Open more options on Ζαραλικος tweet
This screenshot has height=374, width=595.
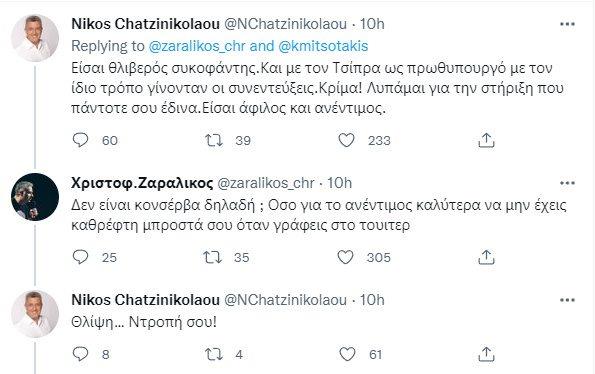(567, 183)
